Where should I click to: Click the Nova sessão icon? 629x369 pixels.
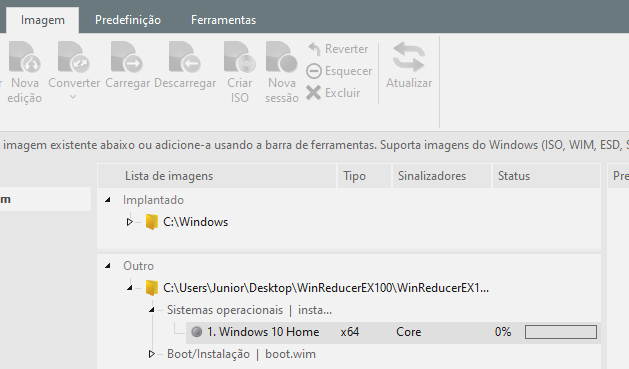pos(282,57)
